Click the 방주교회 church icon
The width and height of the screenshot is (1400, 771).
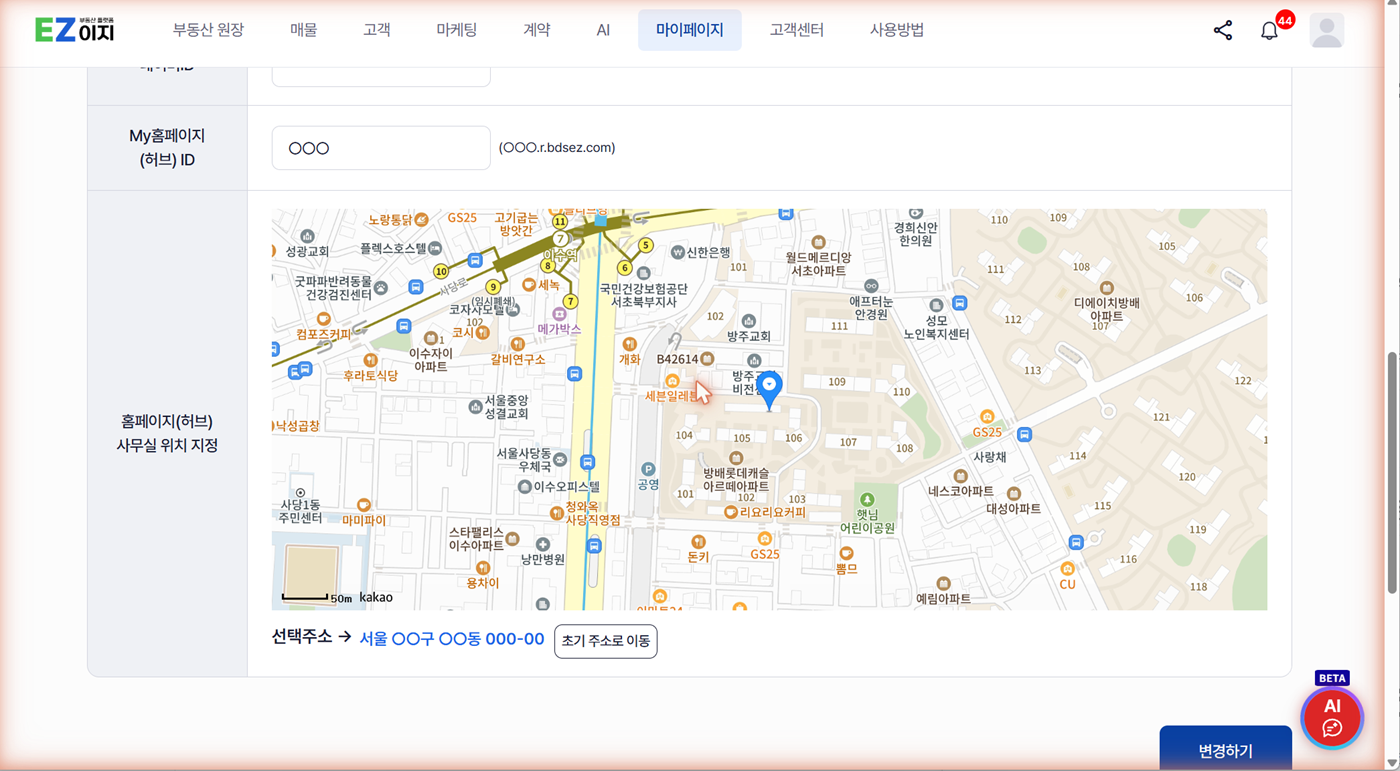pos(748,322)
